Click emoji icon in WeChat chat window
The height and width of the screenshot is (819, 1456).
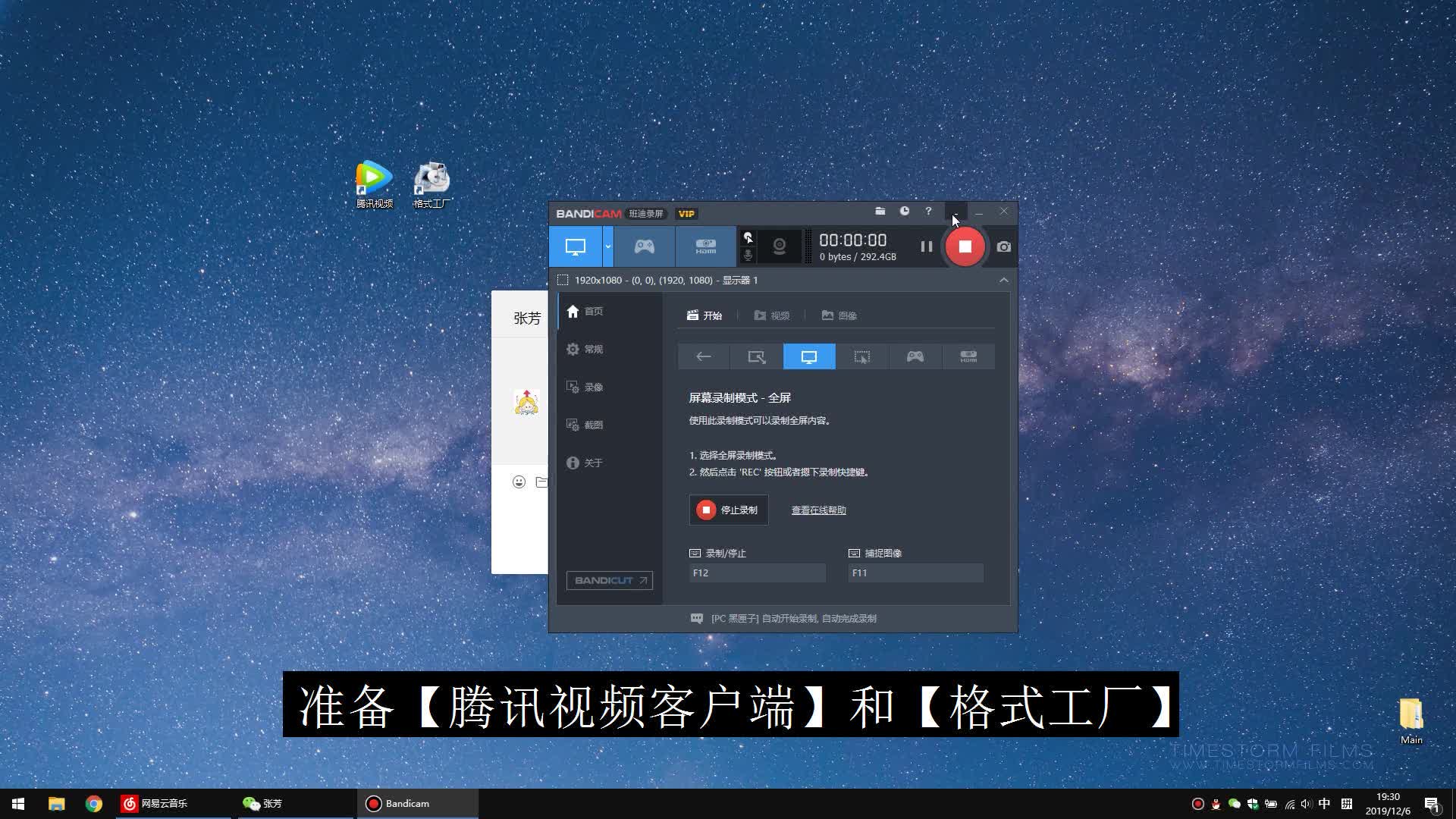pyautogui.click(x=519, y=482)
